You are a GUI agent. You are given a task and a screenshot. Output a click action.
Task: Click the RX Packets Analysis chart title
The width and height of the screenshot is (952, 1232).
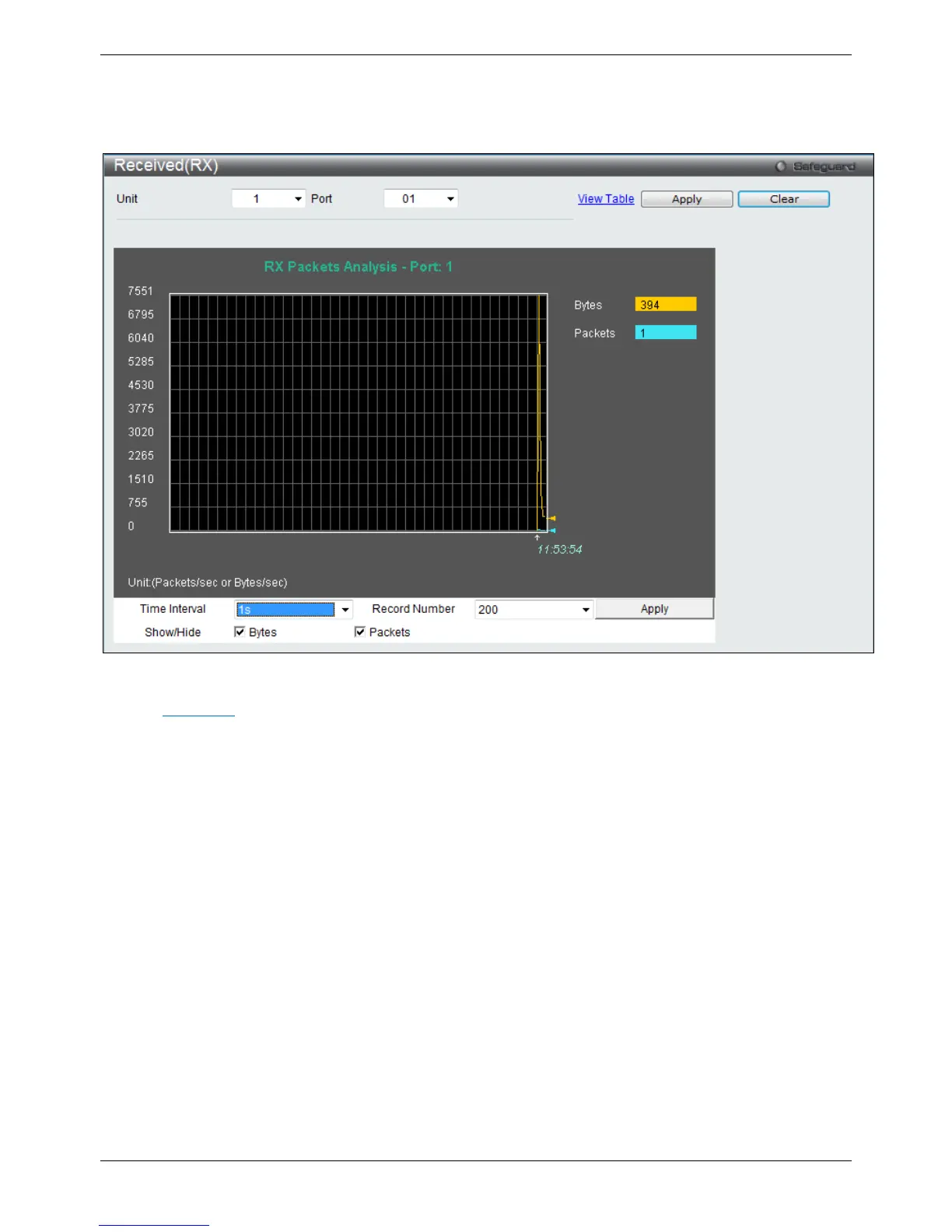click(x=358, y=267)
